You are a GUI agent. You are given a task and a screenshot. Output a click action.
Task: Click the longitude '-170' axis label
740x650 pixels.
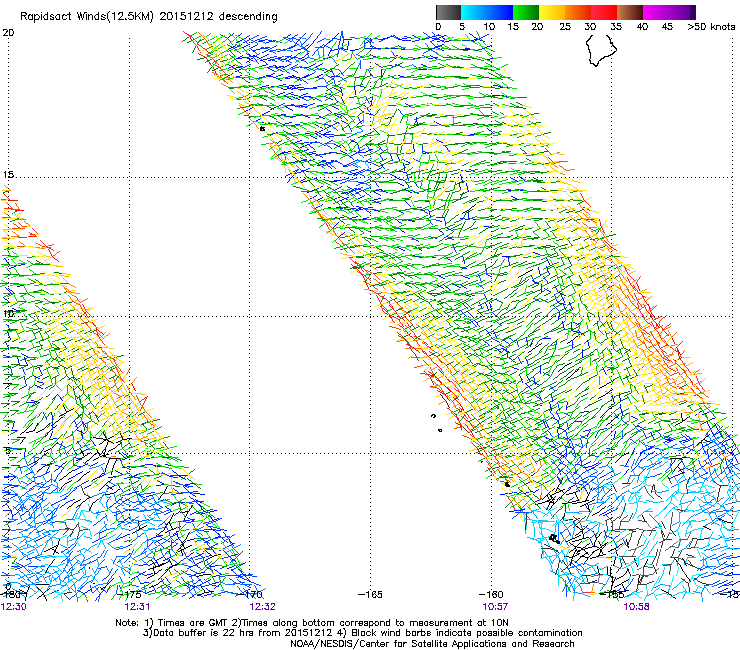tap(250, 595)
